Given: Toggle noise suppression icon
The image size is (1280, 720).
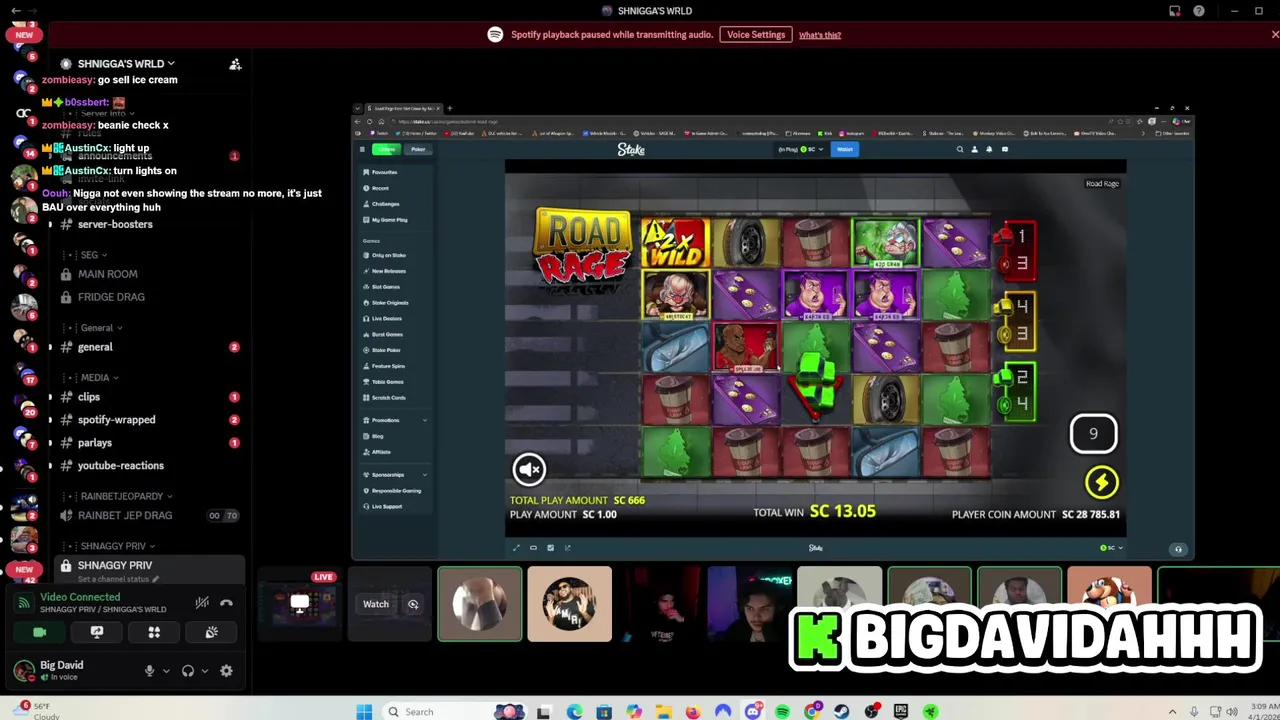Looking at the screenshot, I should tap(202, 603).
